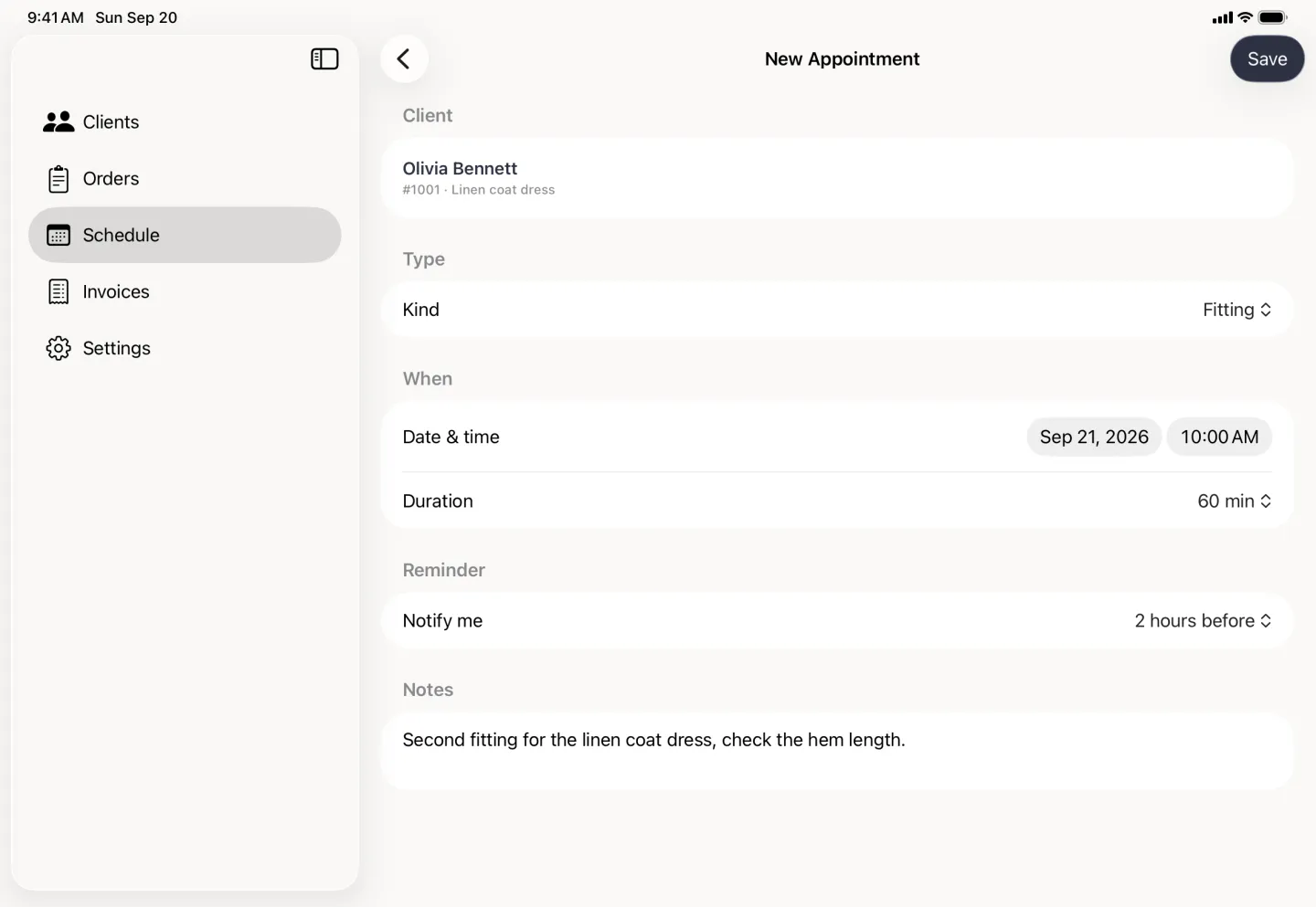Screen dimensions: 1316x907
Task: Change Duration from 60 min
Action: click(1234, 501)
